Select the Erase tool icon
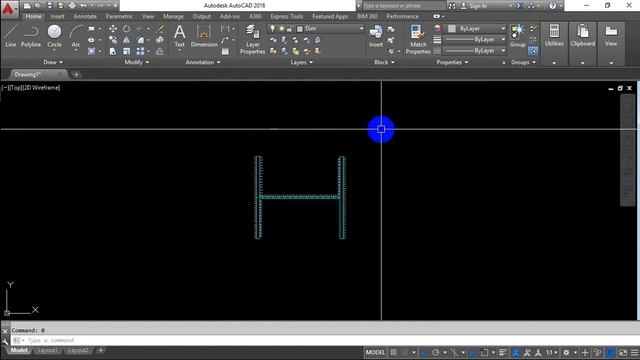 click(x=160, y=29)
